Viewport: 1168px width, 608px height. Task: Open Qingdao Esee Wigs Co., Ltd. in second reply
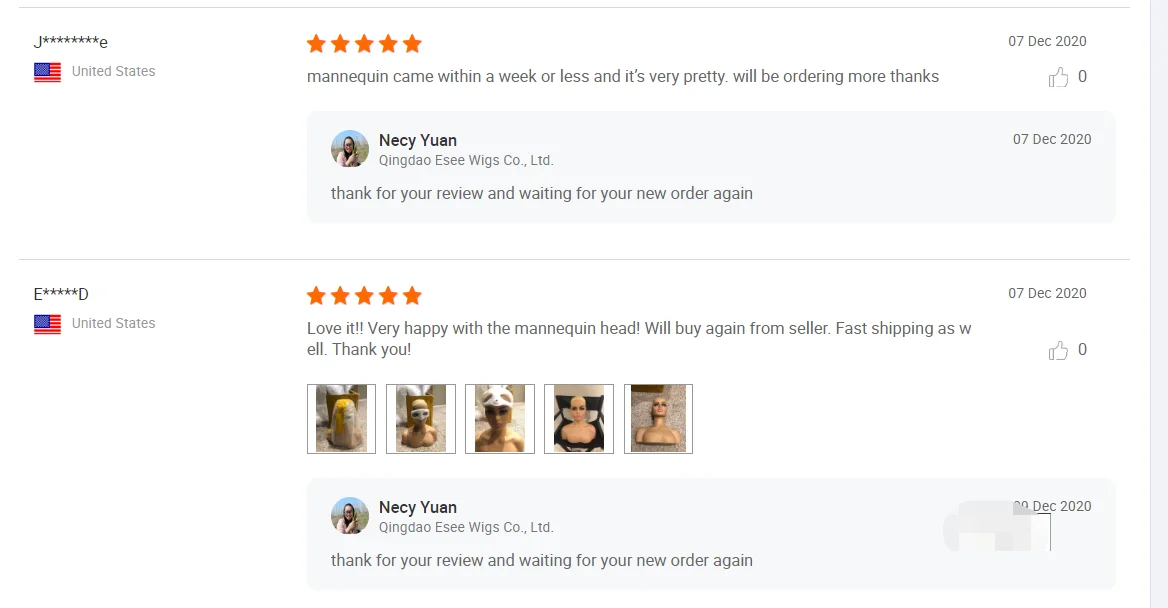pos(466,527)
